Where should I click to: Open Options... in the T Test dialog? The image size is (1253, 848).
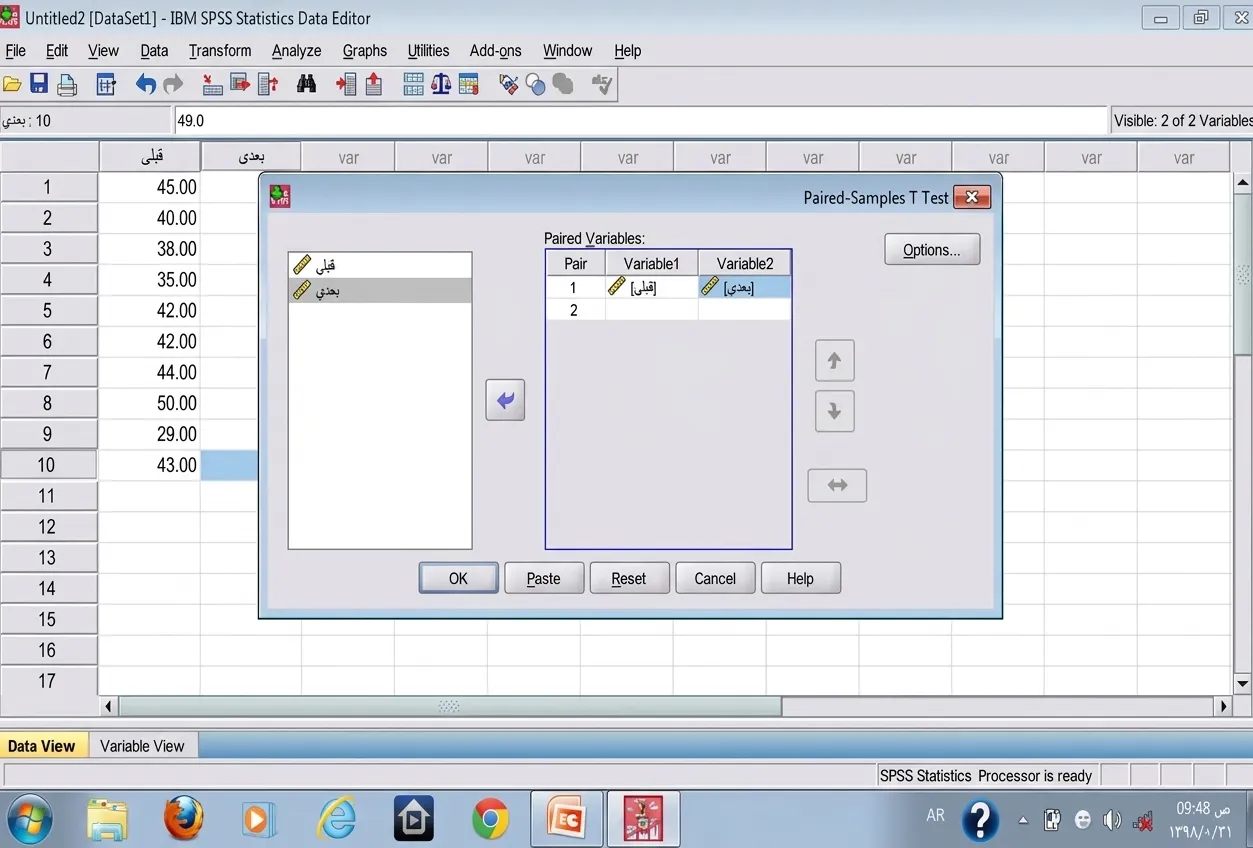pyautogui.click(x=932, y=250)
